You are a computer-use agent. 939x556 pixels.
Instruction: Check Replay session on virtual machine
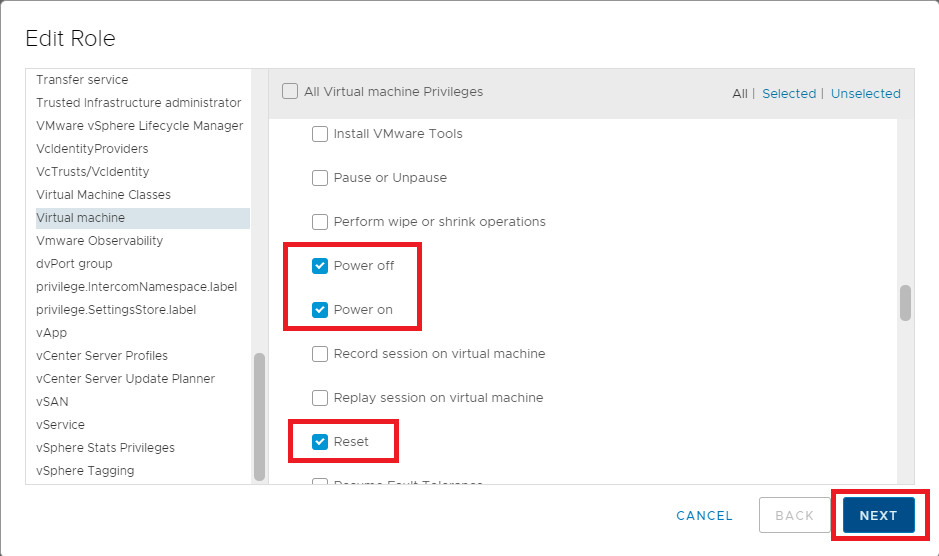(320, 398)
